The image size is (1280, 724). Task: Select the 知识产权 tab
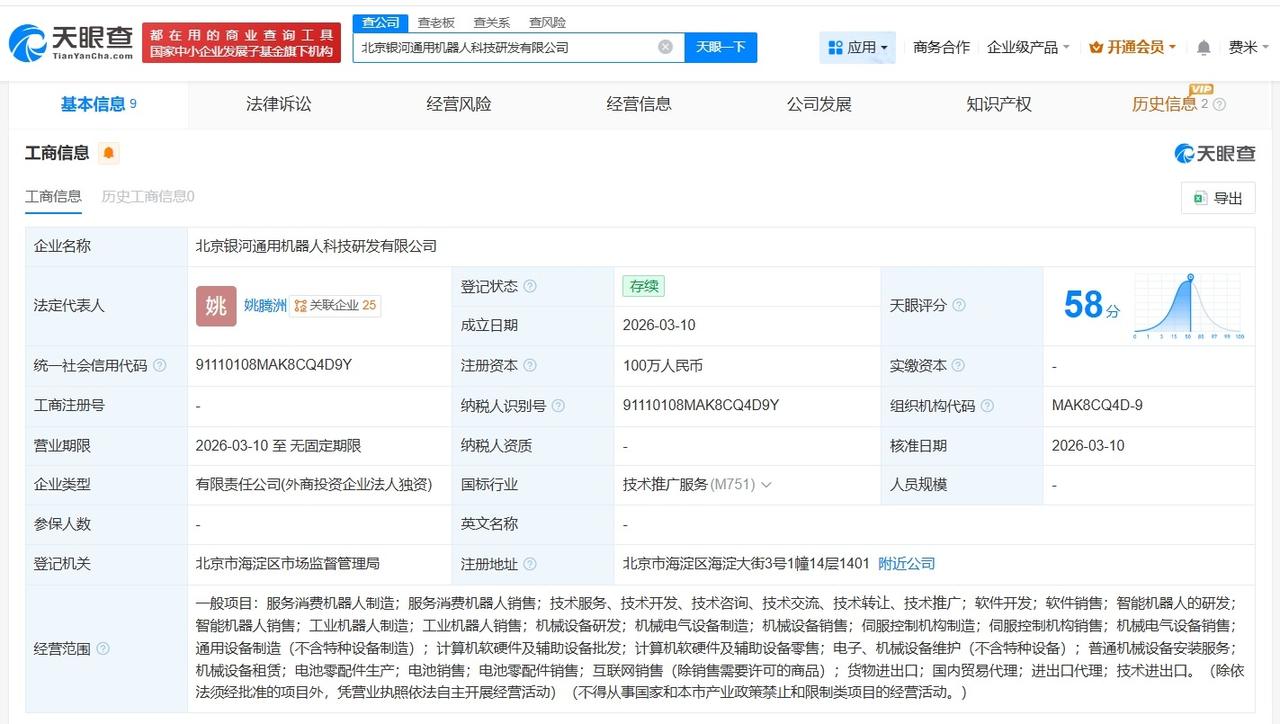tap(998, 103)
